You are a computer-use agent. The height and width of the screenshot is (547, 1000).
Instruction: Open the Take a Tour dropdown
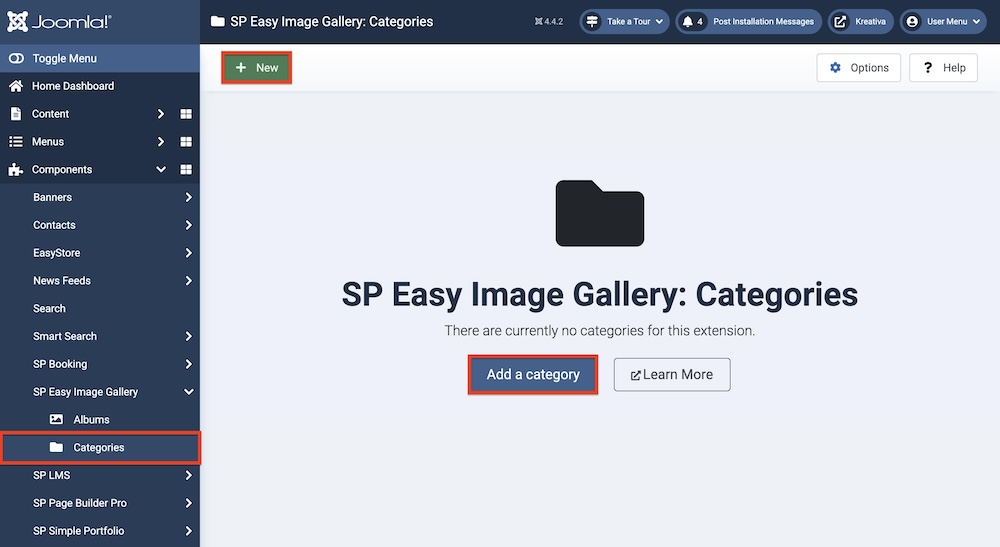624,22
